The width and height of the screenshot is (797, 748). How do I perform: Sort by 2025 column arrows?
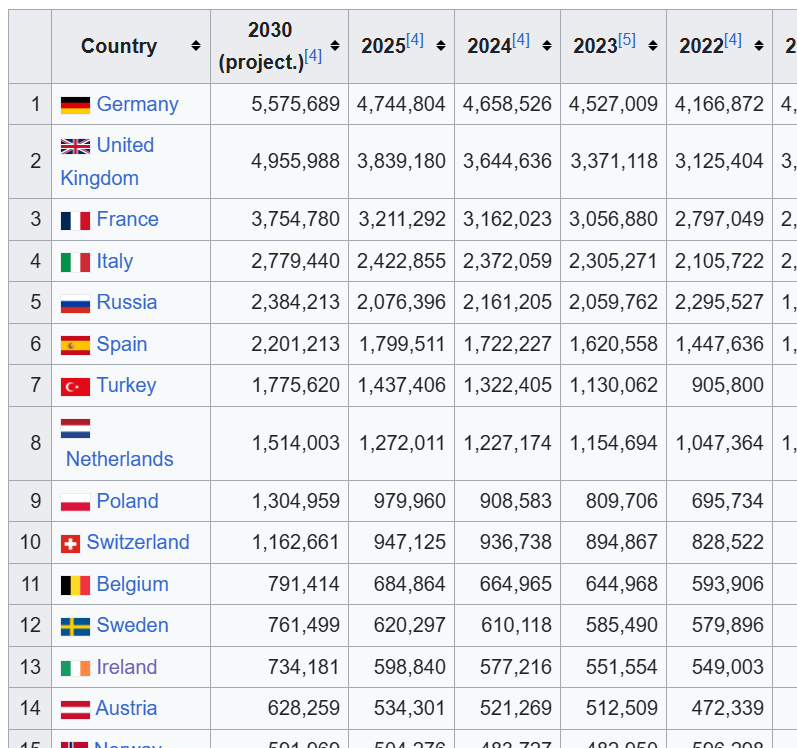[441, 46]
